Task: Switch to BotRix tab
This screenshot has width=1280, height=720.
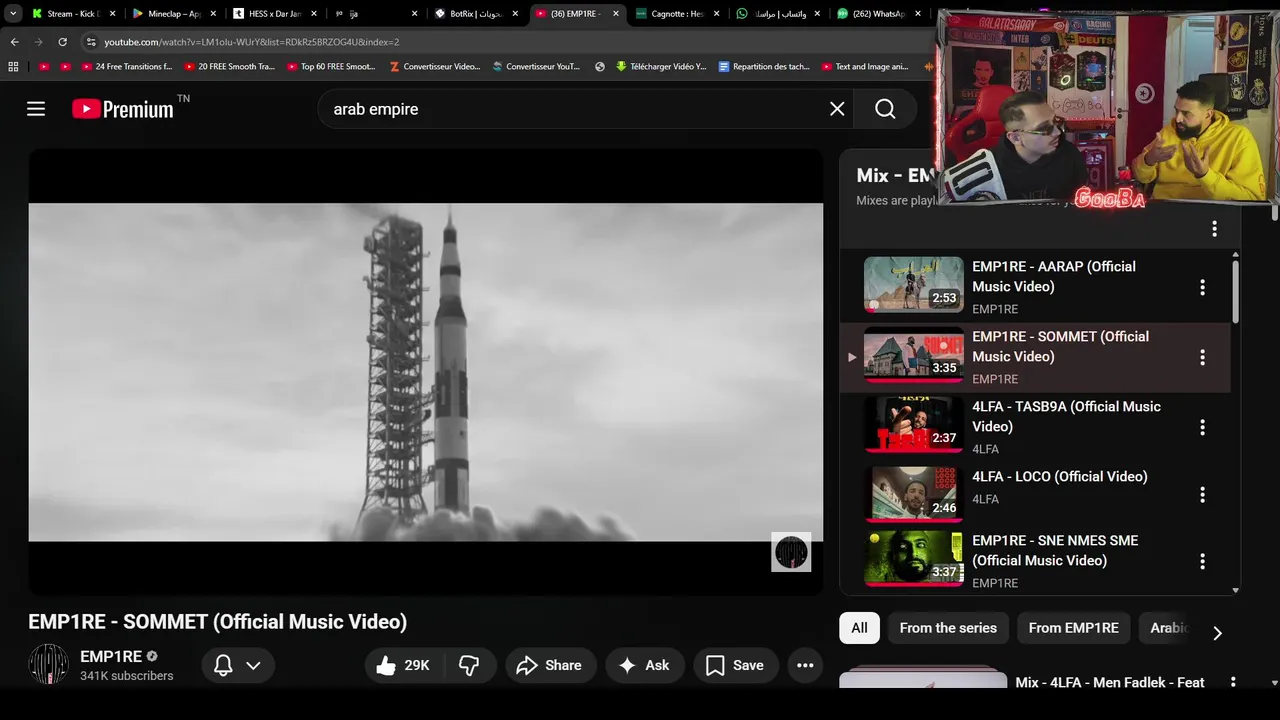Action: (x=477, y=14)
